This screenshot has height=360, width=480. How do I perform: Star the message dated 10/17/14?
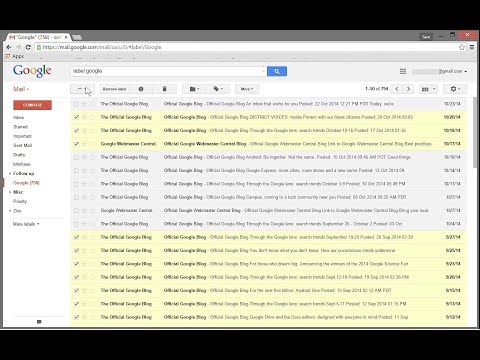point(84,144)
